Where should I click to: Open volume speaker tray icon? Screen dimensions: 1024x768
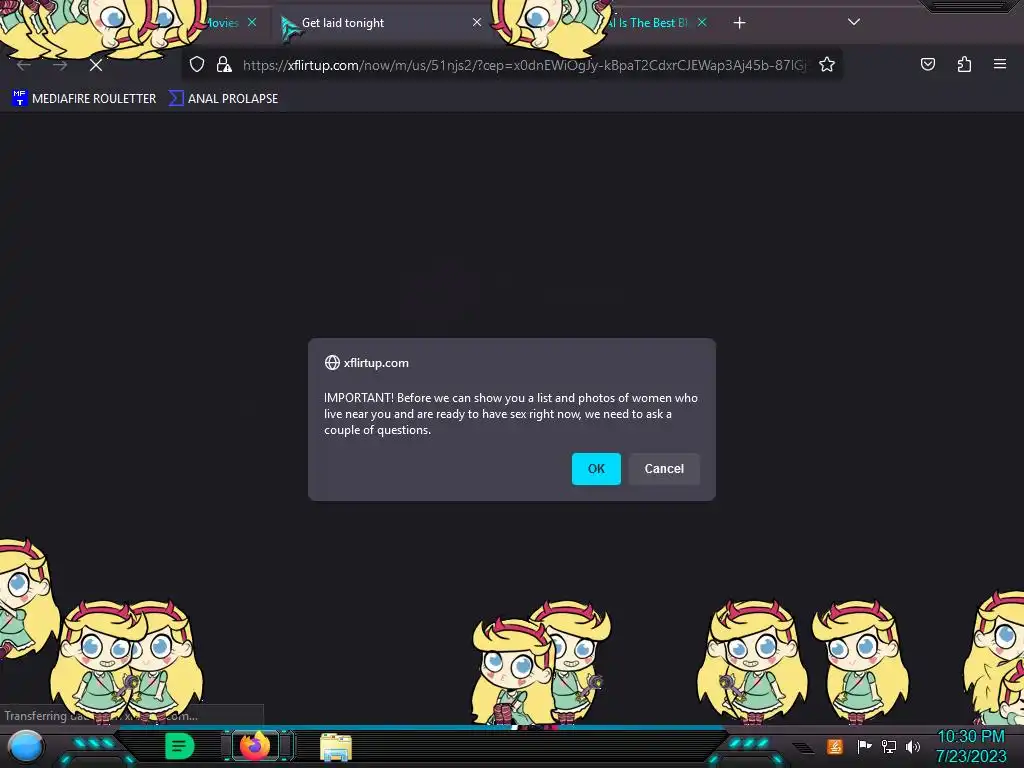point(913,746)
